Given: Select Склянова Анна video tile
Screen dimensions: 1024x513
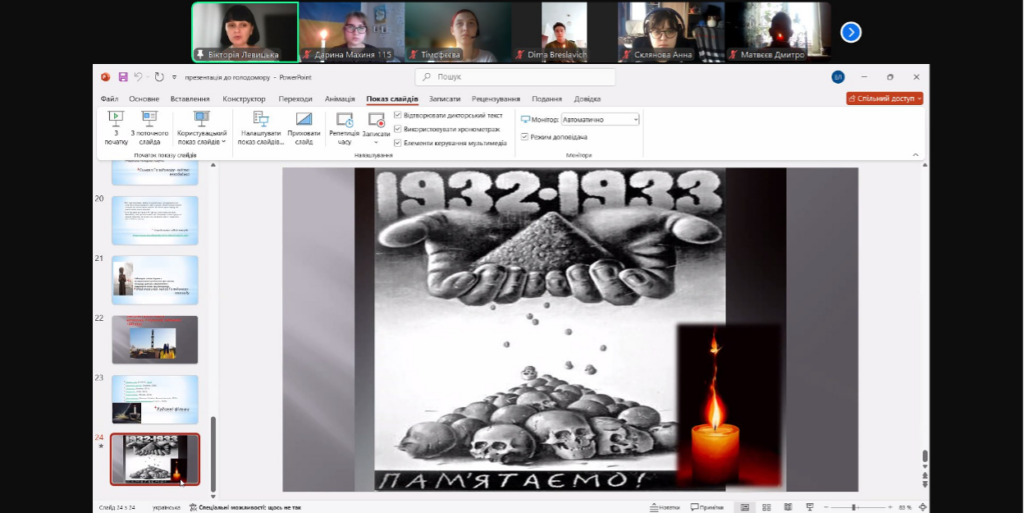Looking at the screenshot, I should [671, 32].
